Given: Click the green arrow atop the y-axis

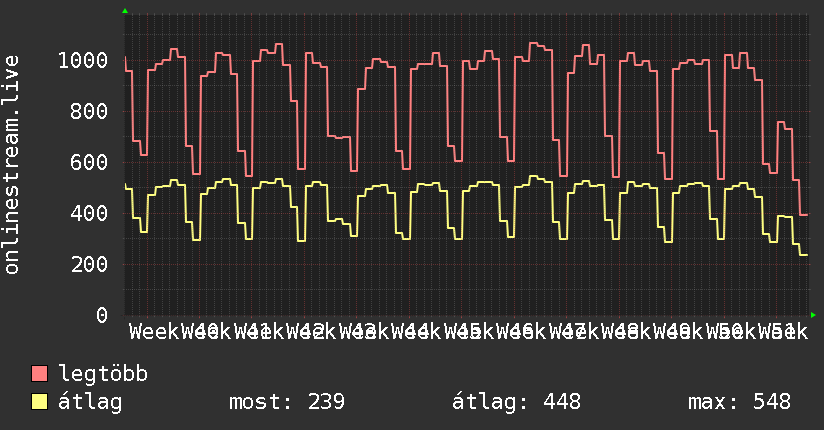Looking at the screenshot, I should (125, 11).
